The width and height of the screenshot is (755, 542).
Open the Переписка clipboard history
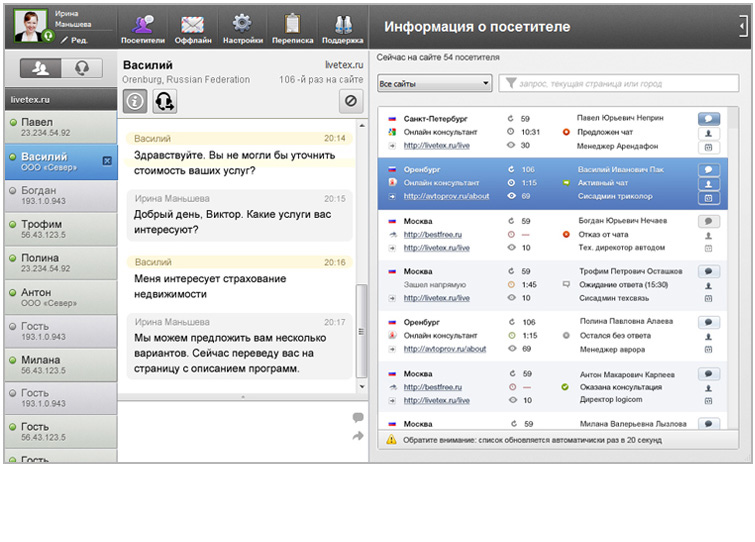click(x=291, y=27)
